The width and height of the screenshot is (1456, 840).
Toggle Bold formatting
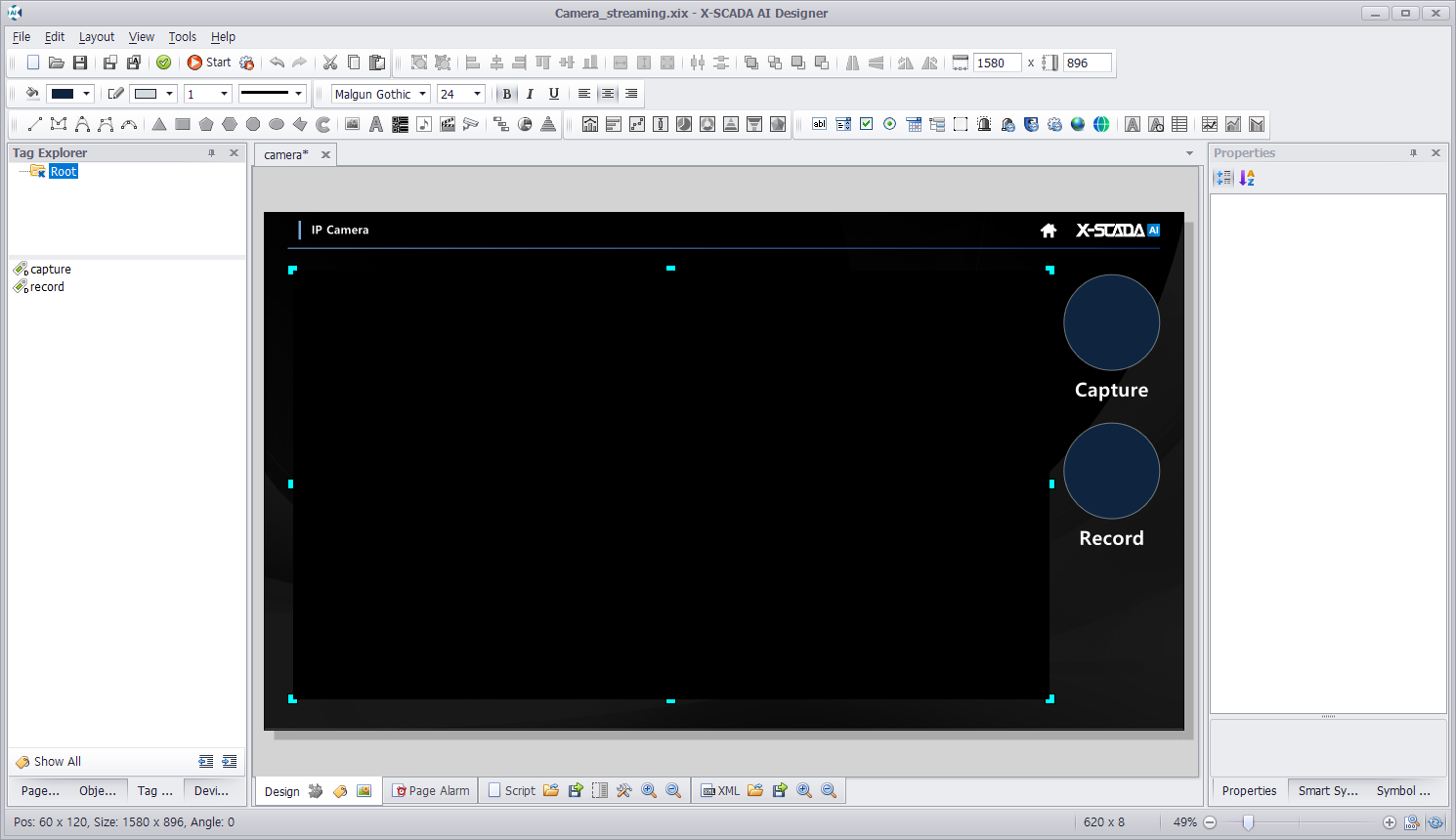coord(506,94)
